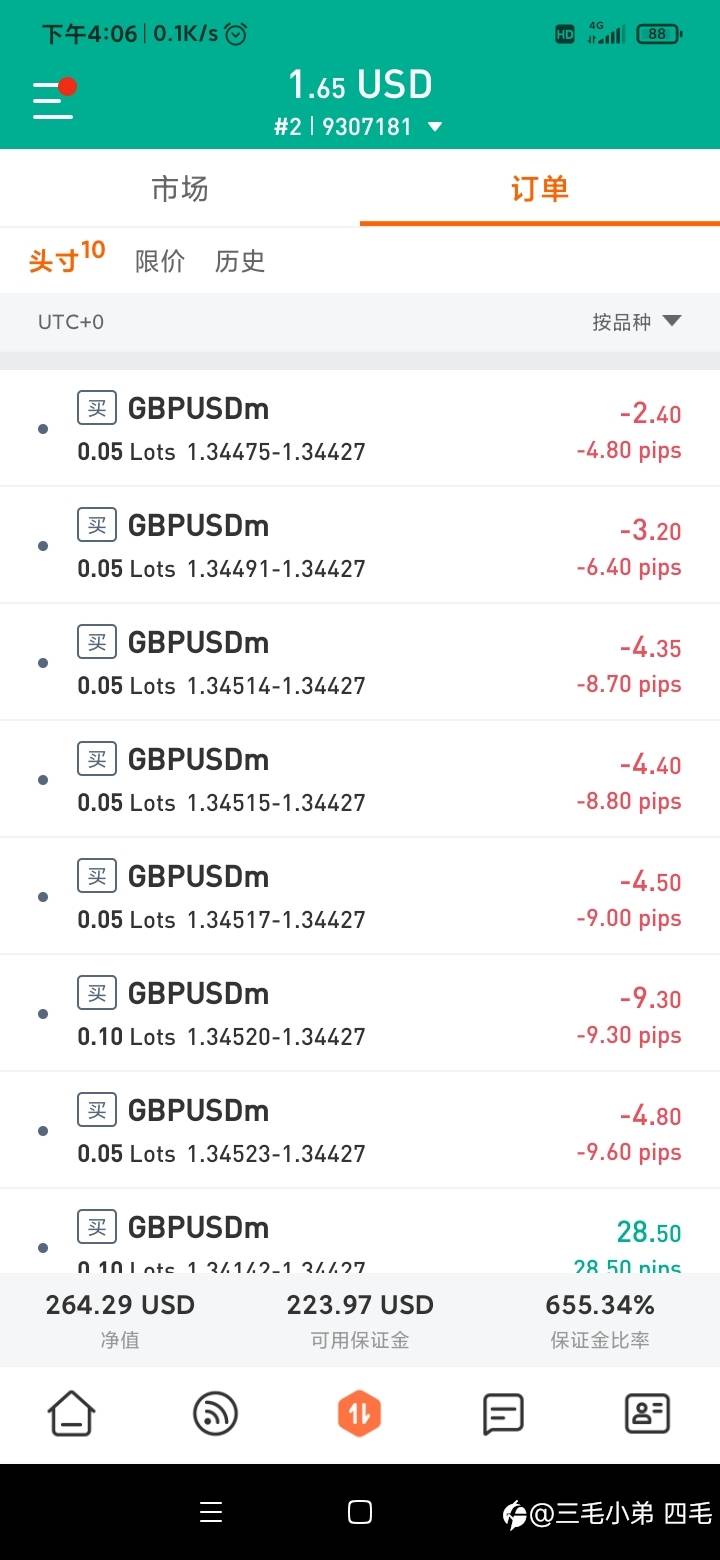The height and width of the screenshot is (1560, 720).
Task: Switch to 限价 pending orders
Action: point(160,261)
